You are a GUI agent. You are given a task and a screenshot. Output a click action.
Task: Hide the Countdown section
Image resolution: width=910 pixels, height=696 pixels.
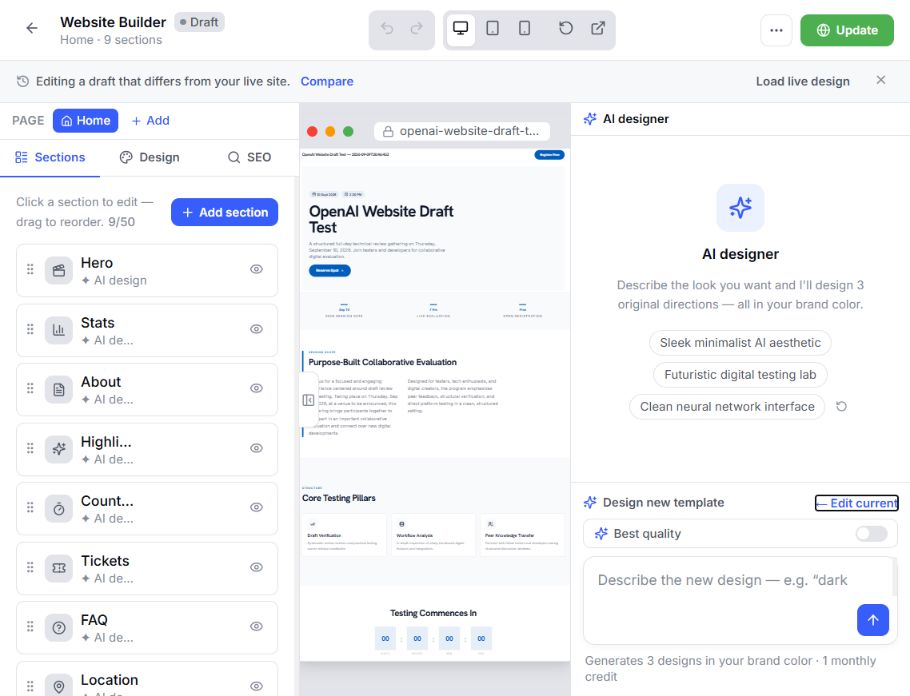tap(257, 507)
